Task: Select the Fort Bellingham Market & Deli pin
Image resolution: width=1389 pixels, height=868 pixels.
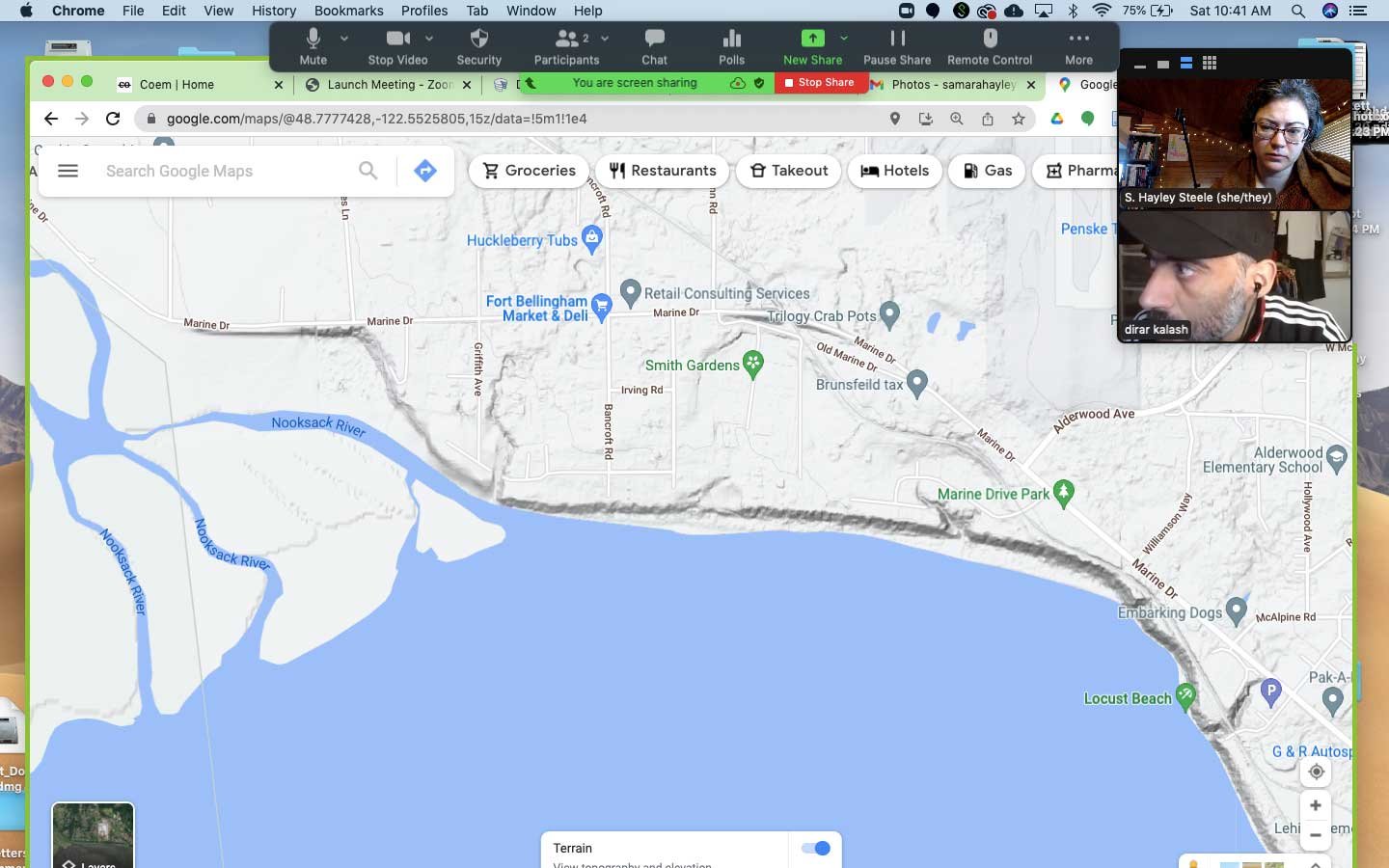Action: click(x=602, y=306)
